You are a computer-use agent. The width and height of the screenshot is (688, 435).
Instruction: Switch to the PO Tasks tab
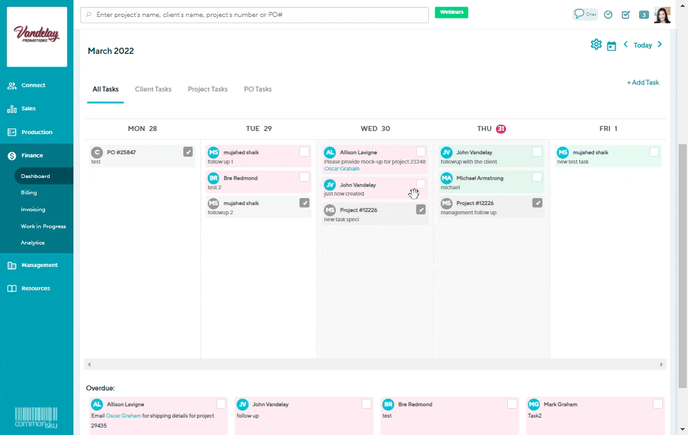pos(257,89)
